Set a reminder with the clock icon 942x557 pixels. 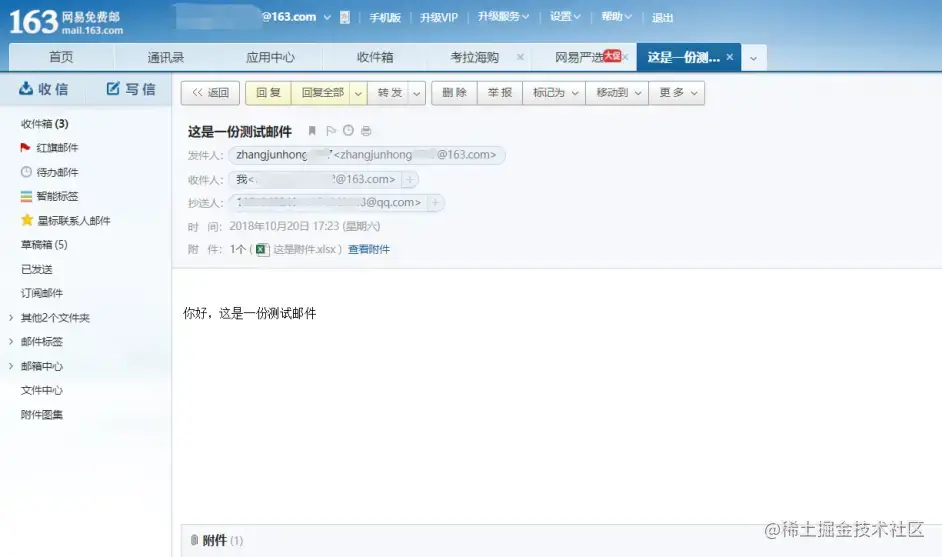click(x=348, y=130)
